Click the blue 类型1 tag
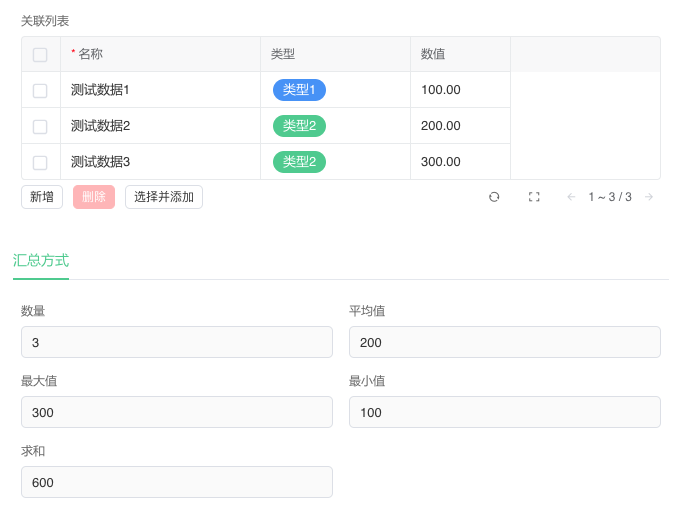The width and height of the screenshot is (682, 513). (299, 90)
